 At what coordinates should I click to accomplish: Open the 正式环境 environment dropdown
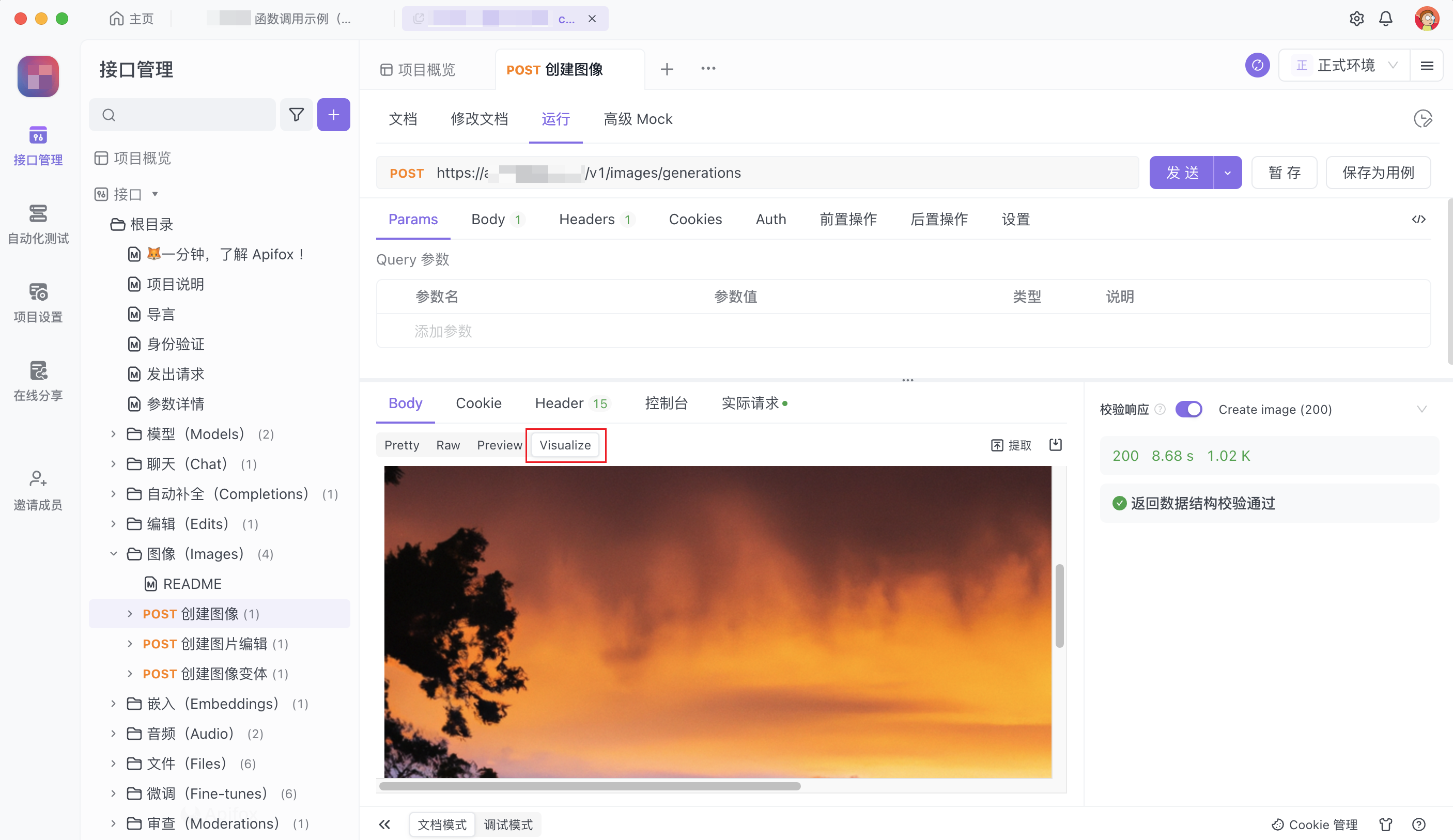point(1344,65)
